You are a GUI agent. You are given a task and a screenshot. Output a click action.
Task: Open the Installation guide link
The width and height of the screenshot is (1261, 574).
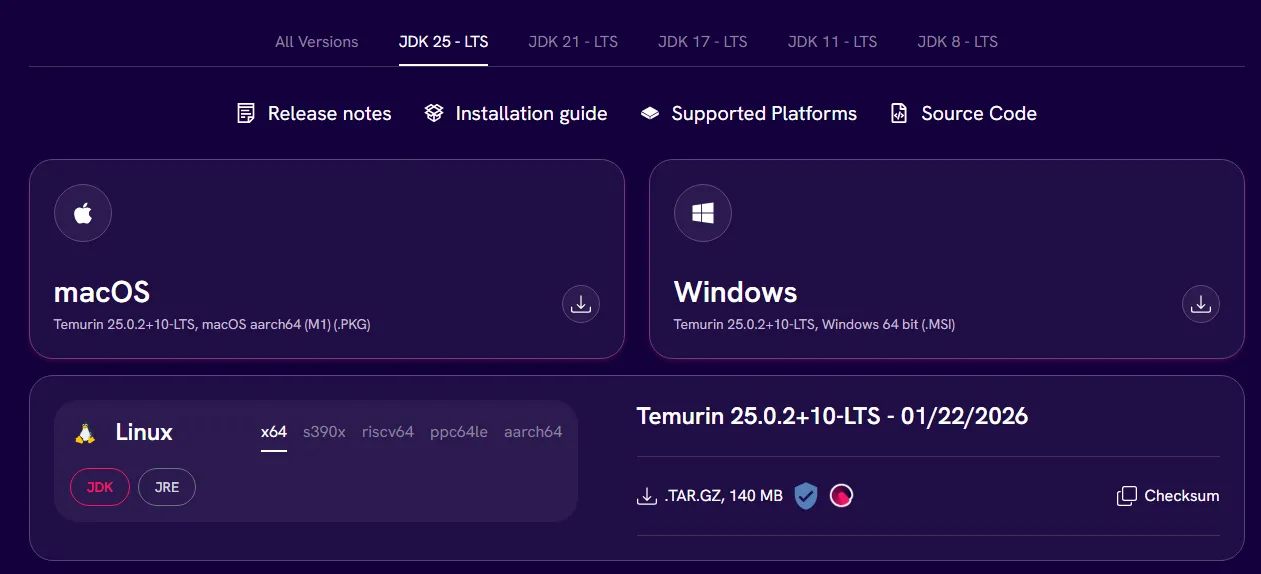pyautogui.click(x=516, y=114)
